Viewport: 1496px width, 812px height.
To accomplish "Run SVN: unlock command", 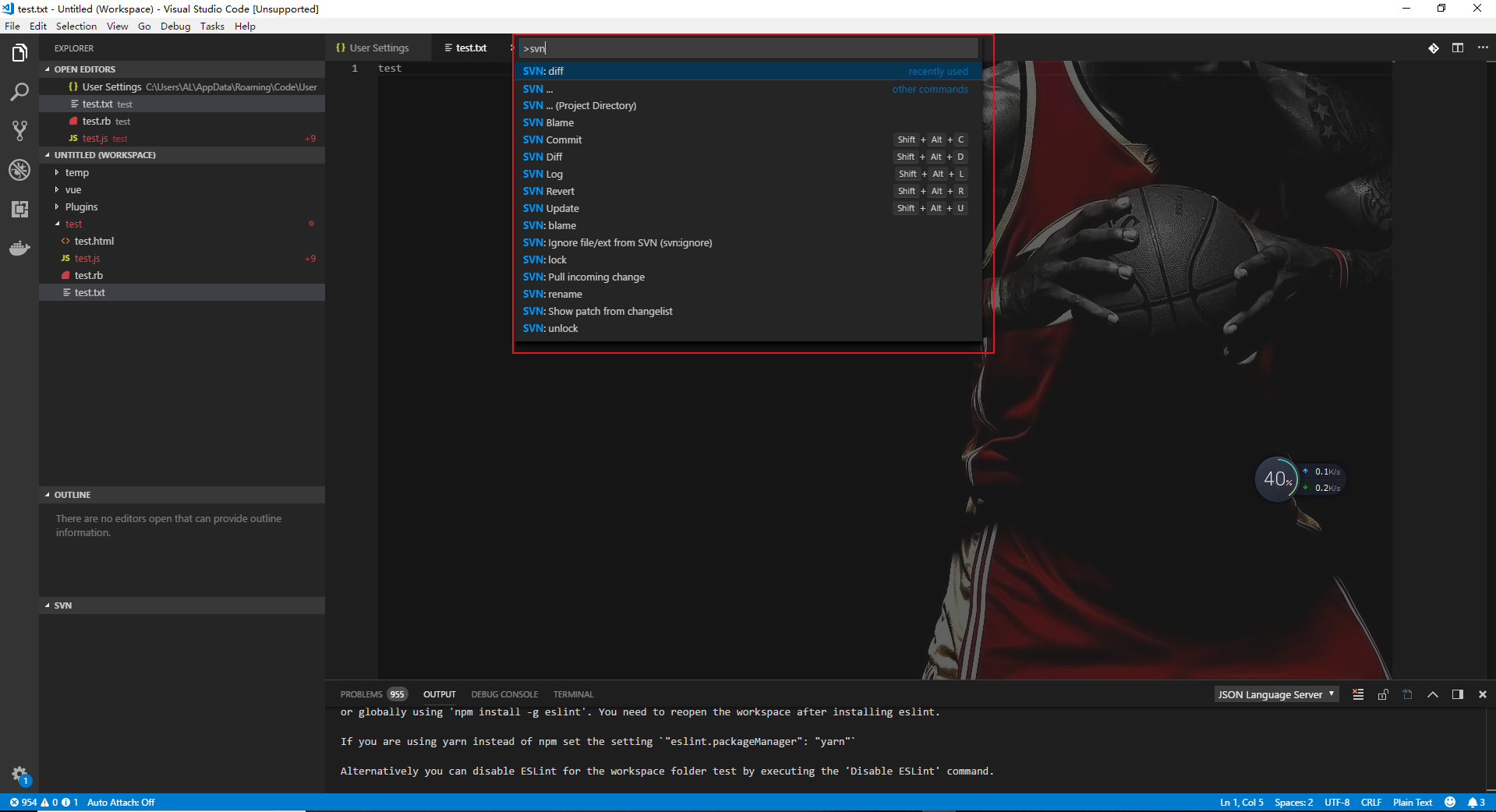I will coord(747,329).
